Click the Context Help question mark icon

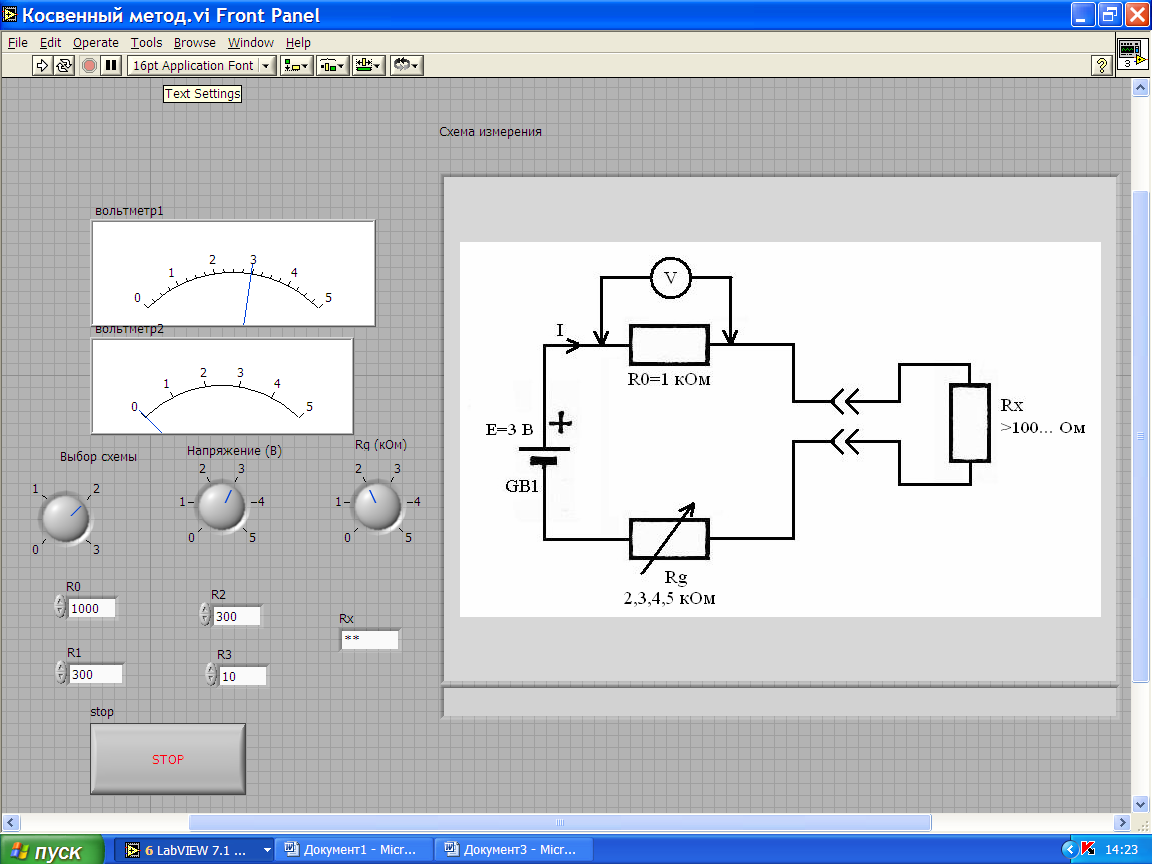click(1101, 65)
